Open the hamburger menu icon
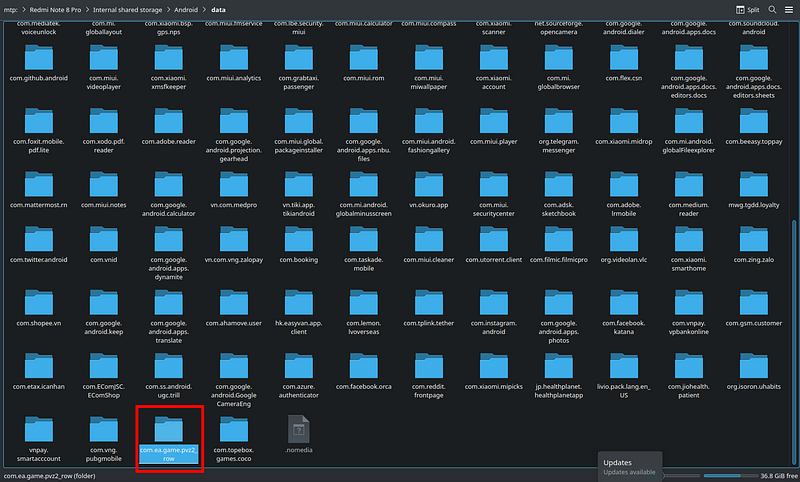The width and height of the screenshot is (800, 482). pos(789,10)
